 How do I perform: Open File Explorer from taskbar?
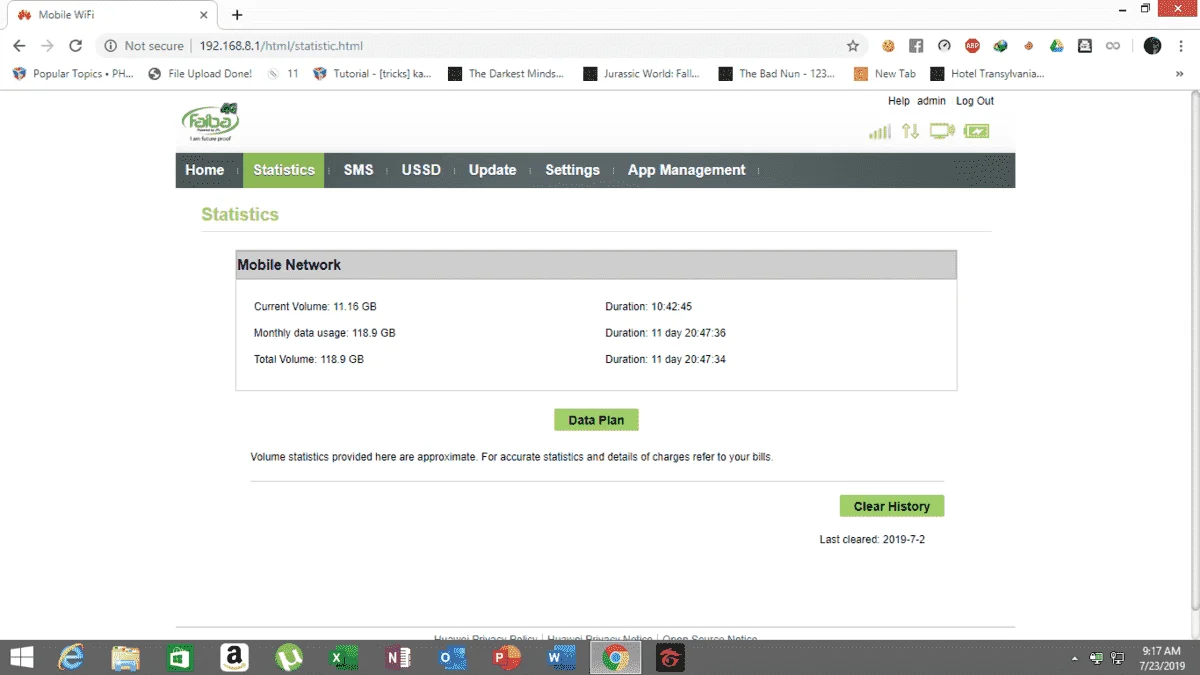click(125, 657)
